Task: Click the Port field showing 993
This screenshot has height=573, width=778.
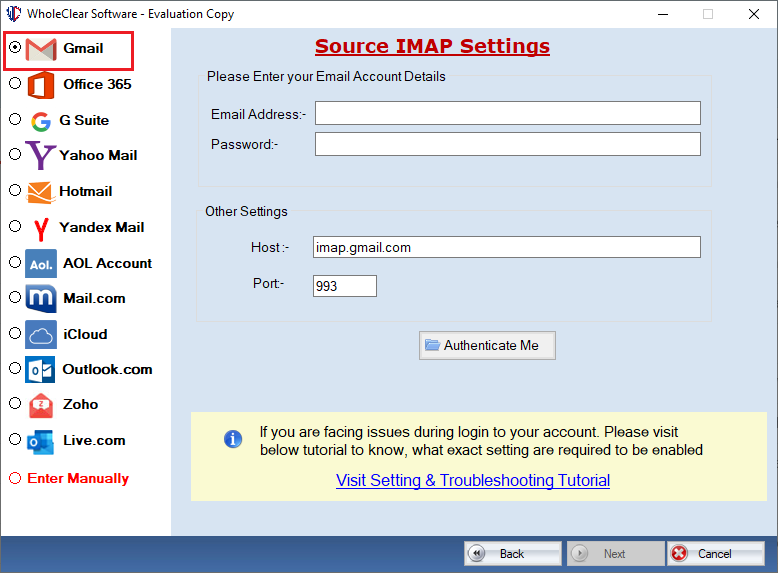Action: (x=345, y=286)
